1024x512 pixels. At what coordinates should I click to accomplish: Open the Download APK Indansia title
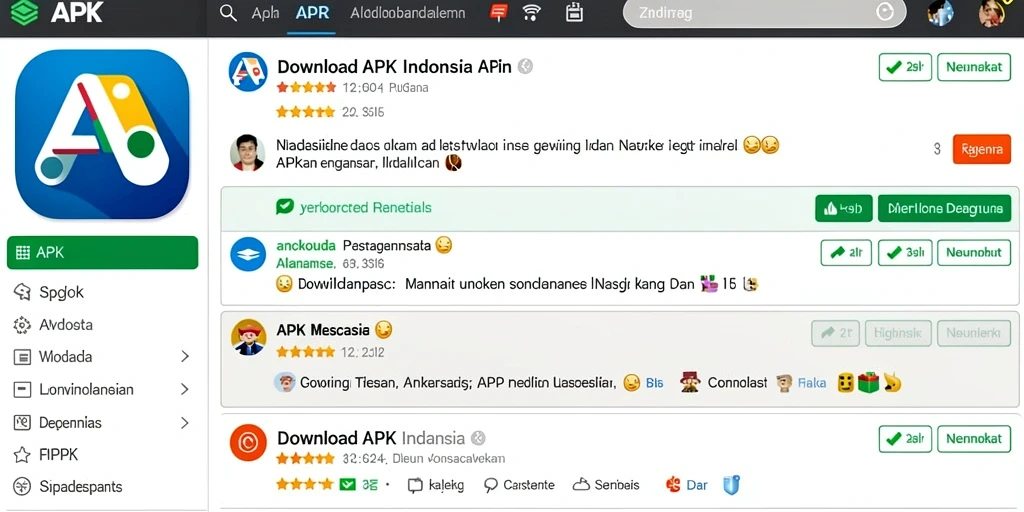(x=371, y=438)
